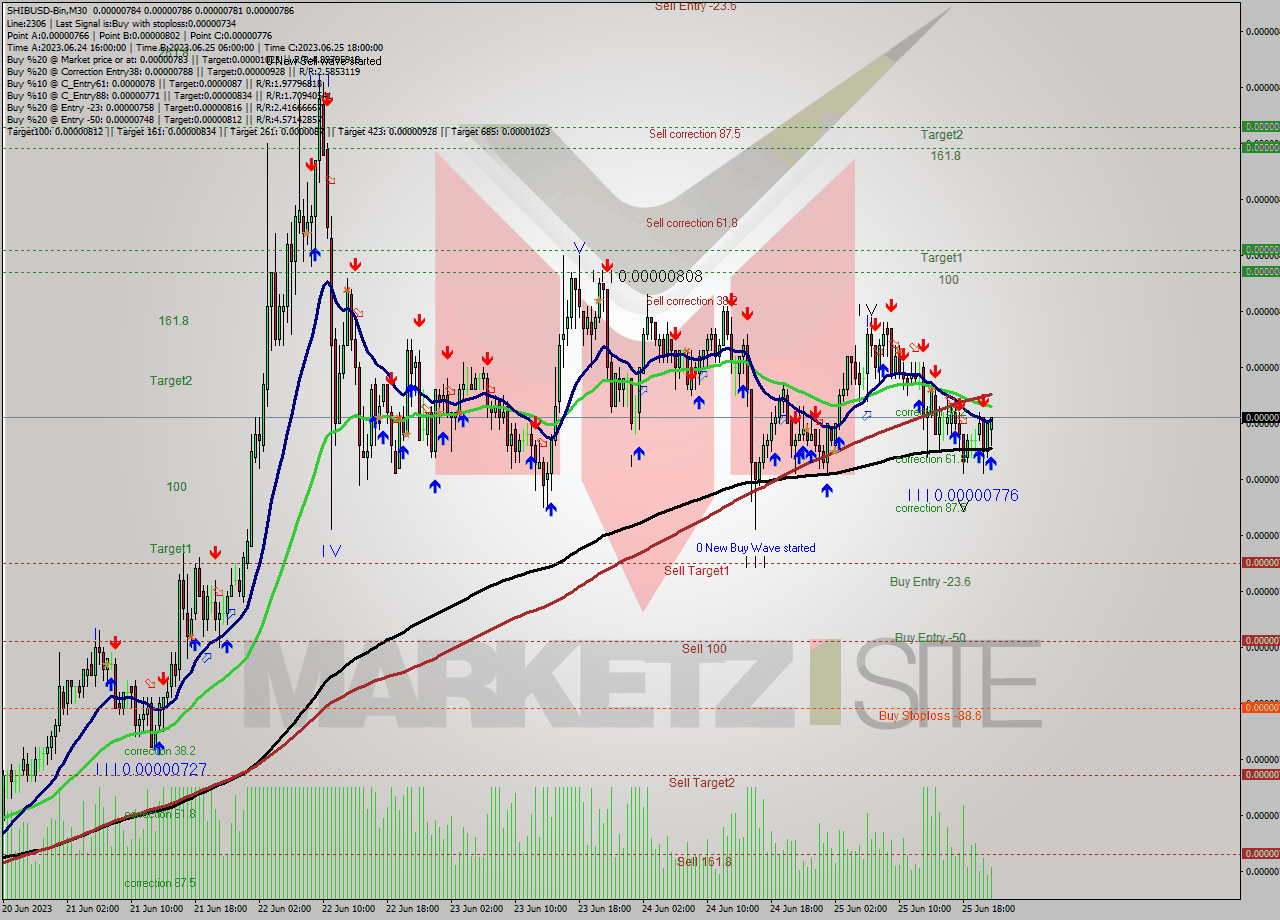Click the '22 Jun 18:00' time axis label
1280x920 pixels.
tap(414, 909)
